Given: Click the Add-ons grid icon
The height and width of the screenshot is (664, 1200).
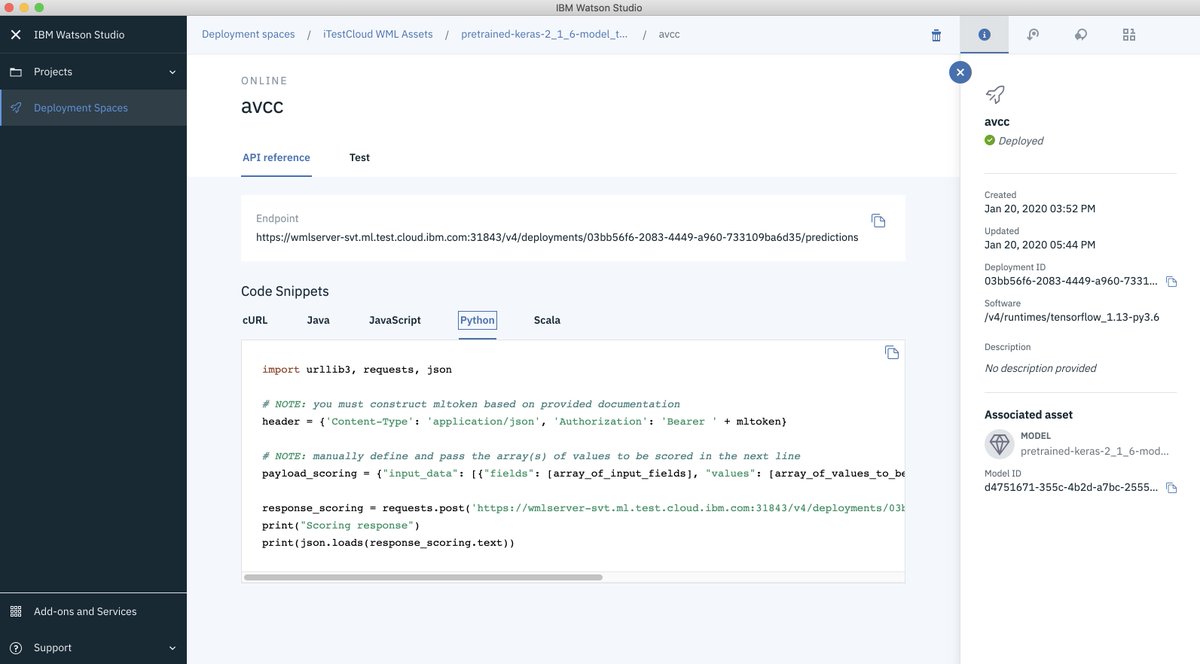Looking at the screenshot, I should [15, 611].
